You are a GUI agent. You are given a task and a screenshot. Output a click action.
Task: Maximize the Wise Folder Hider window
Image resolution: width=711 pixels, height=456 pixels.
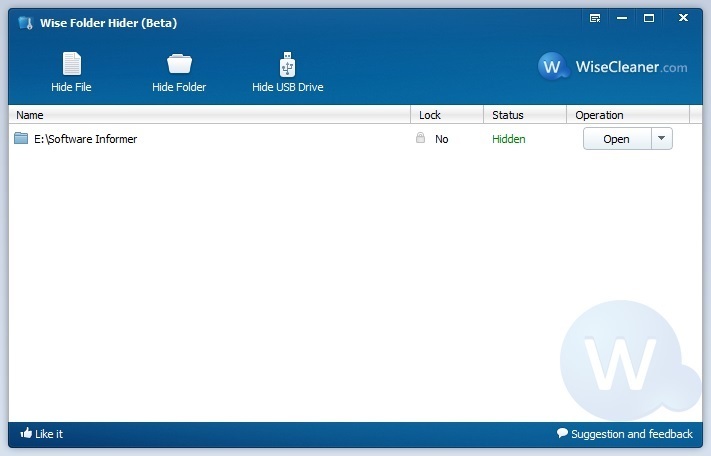[x=649, y=18]
